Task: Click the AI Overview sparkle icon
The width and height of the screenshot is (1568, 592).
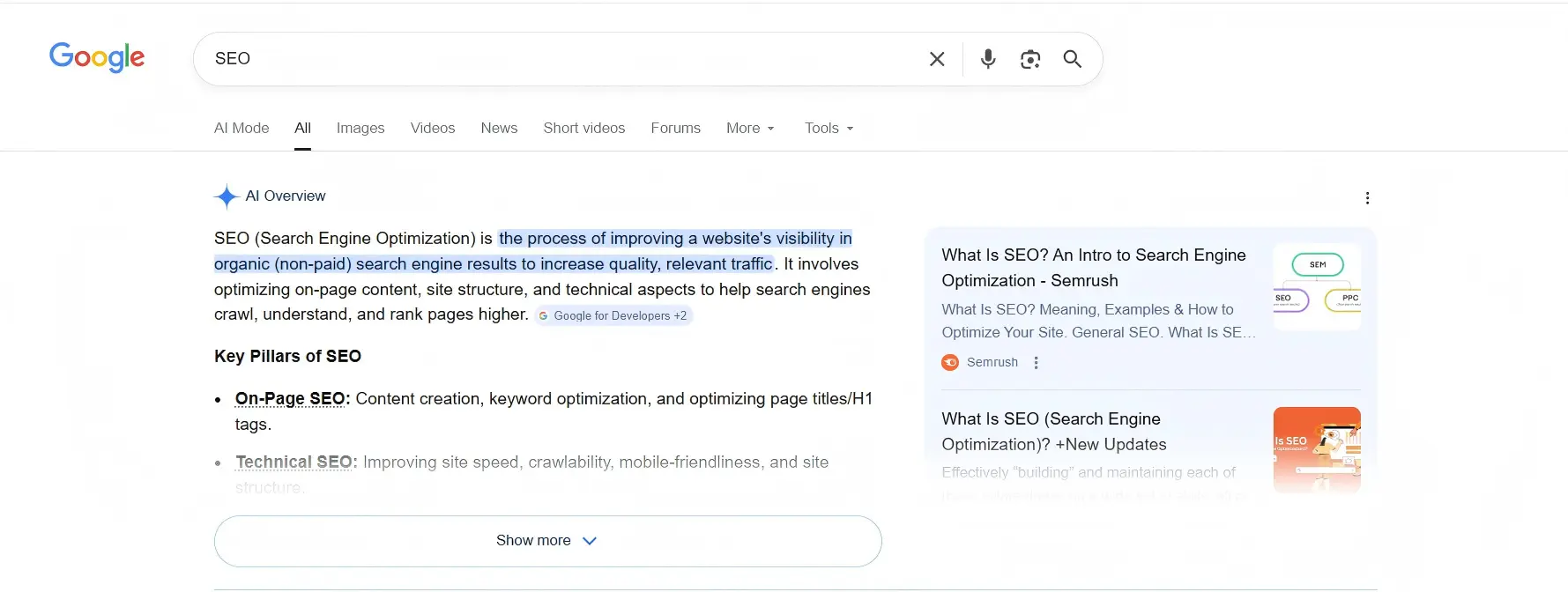Action: point(227,196)
